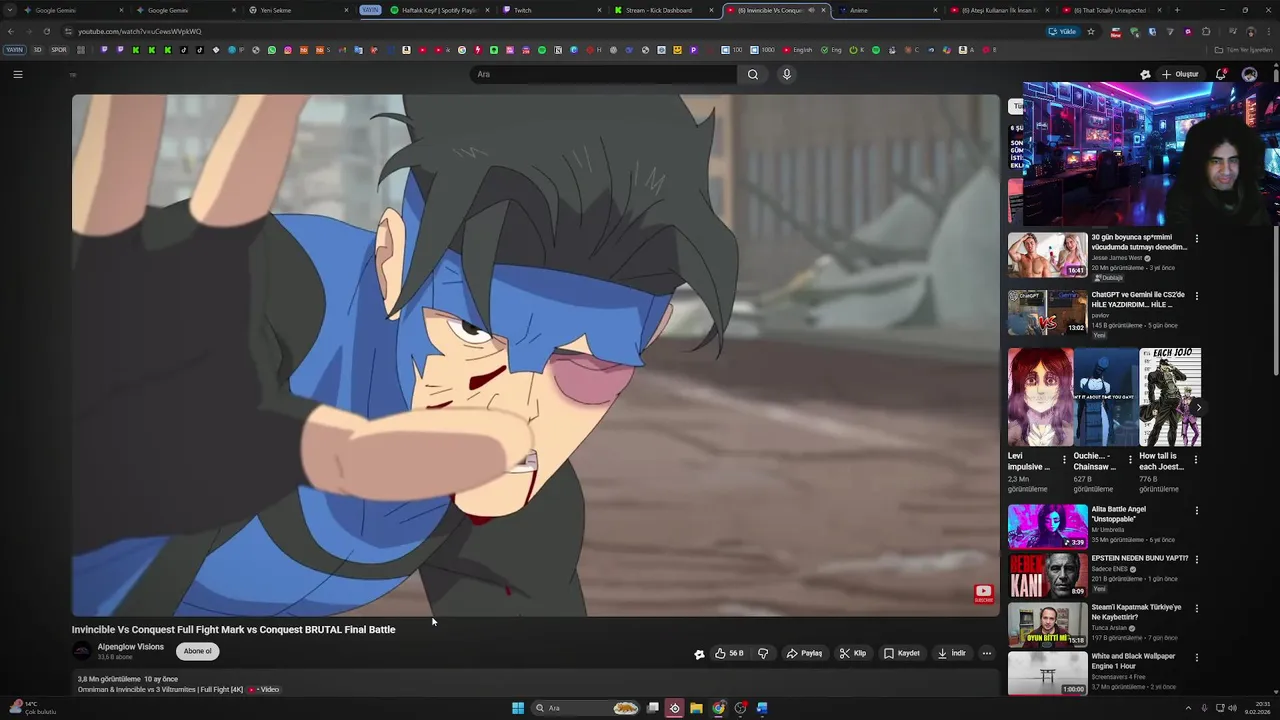Bookmark this page with the star icon
The image size is (1280, 720).
tap(1090, 31)
